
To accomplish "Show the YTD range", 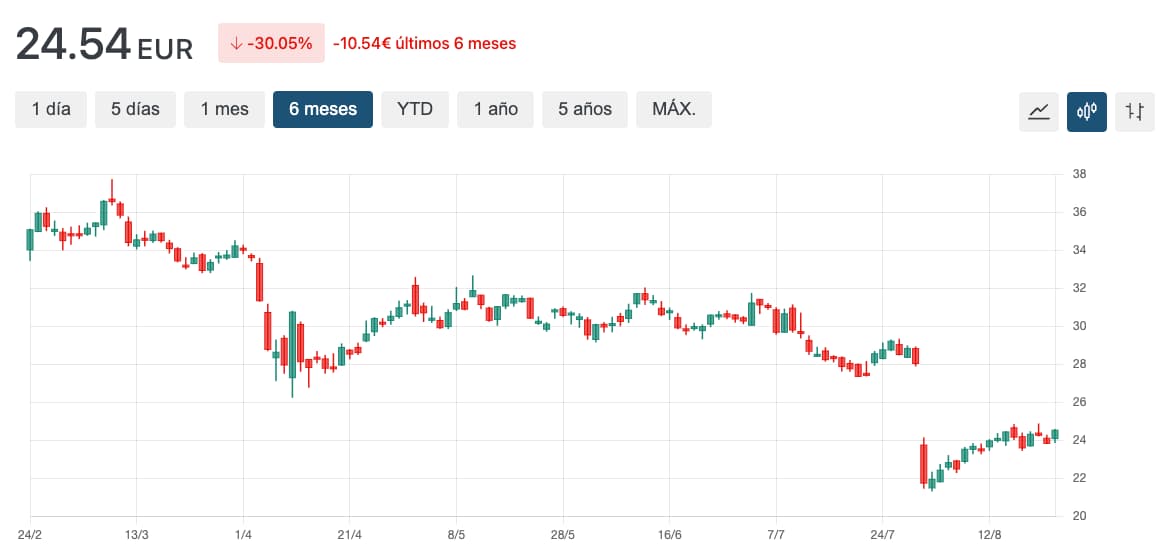I will [x=415, y=109].
